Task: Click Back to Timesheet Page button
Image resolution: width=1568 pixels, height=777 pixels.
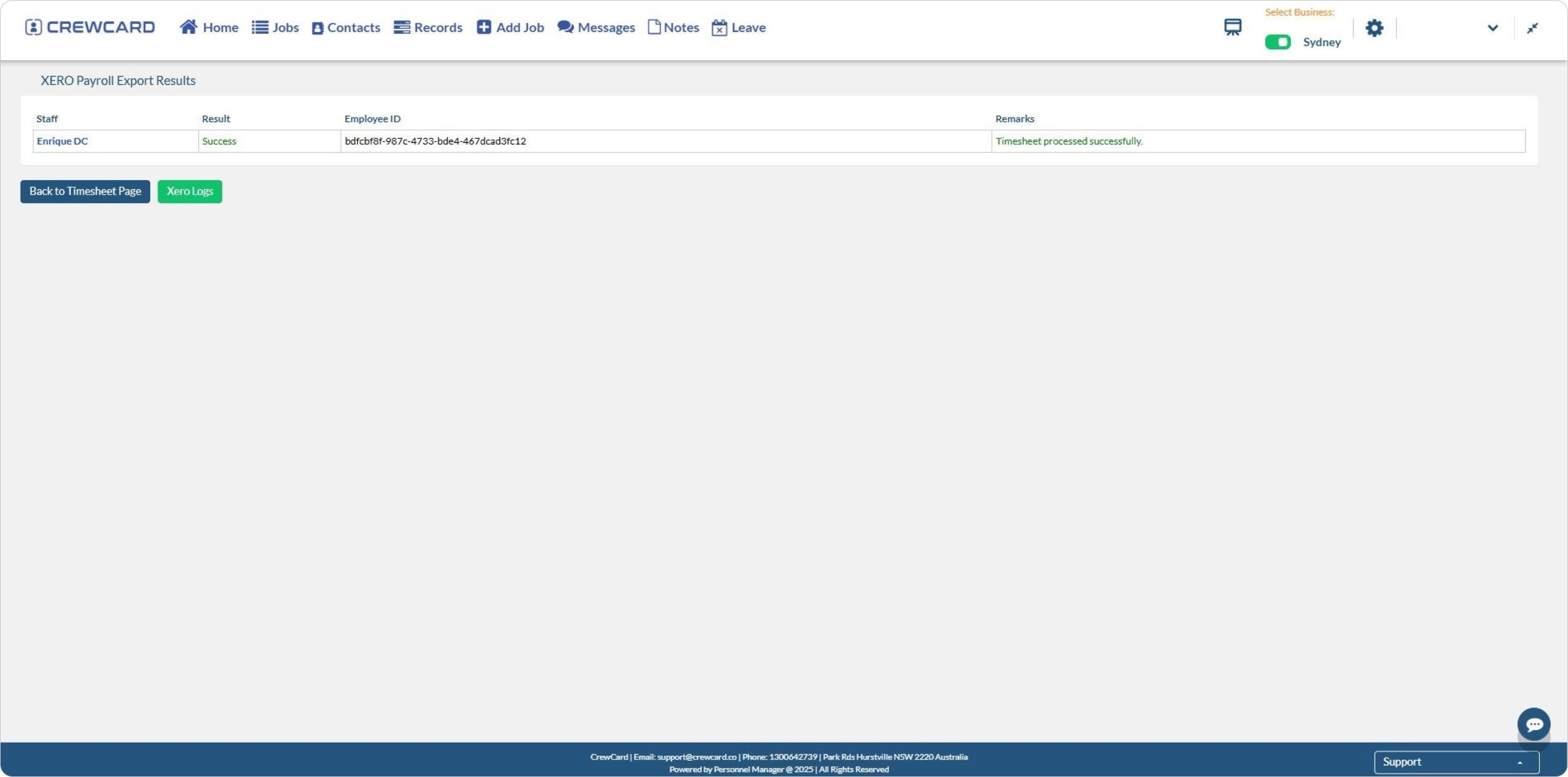Action: click(85, 191)
